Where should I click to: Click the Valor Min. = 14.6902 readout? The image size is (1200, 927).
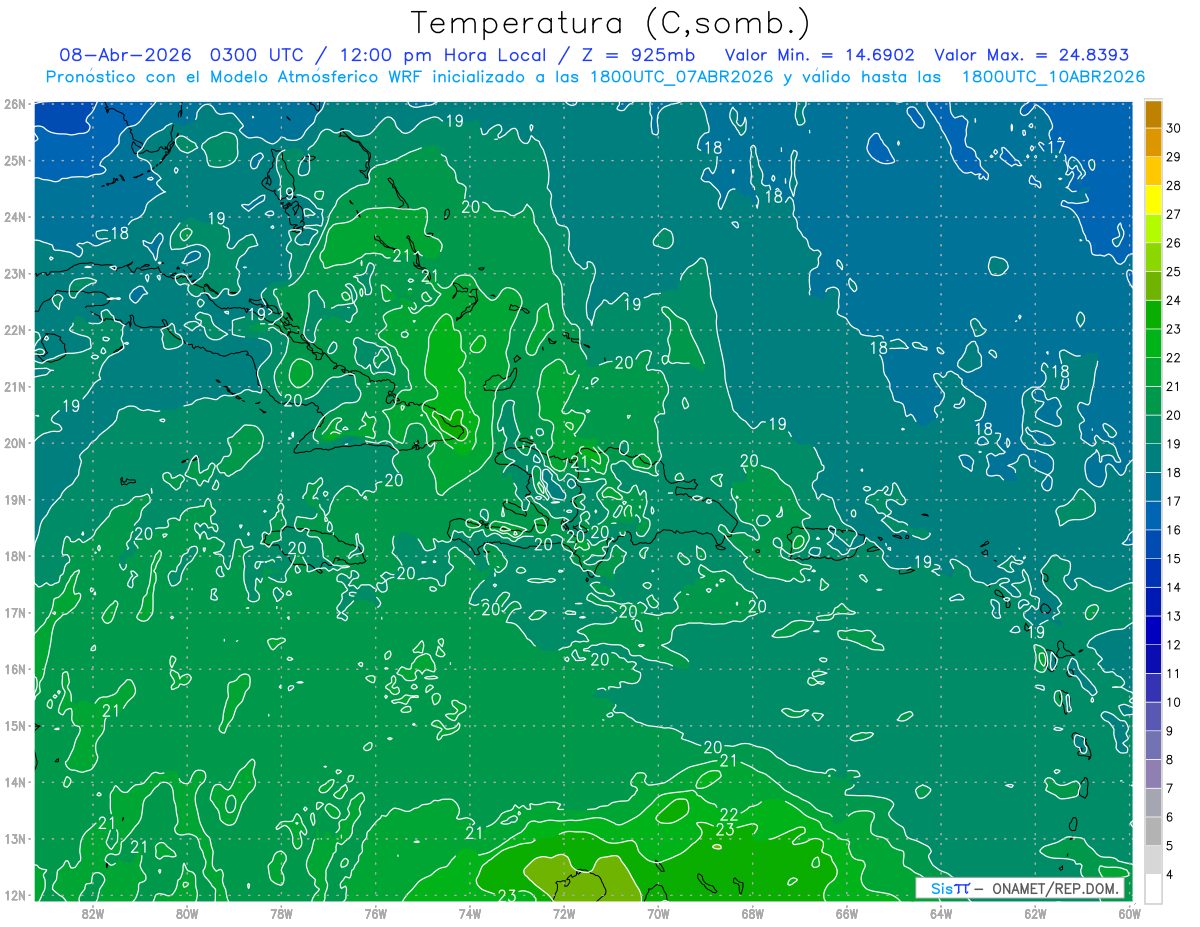pos(819,55)
